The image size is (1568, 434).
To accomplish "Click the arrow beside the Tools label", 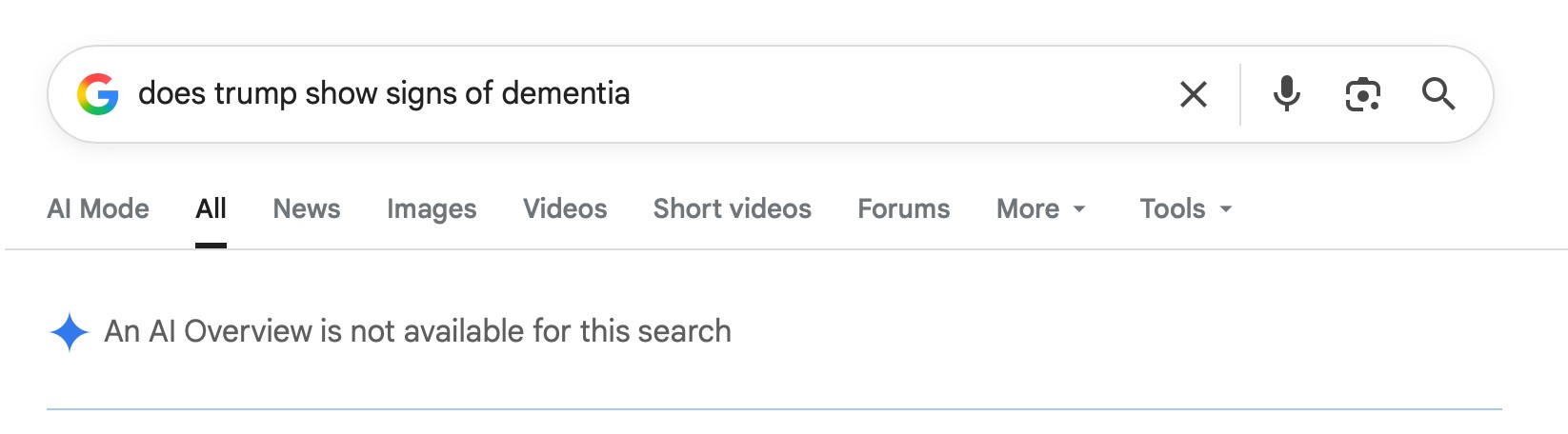I will coord(1226,209).
